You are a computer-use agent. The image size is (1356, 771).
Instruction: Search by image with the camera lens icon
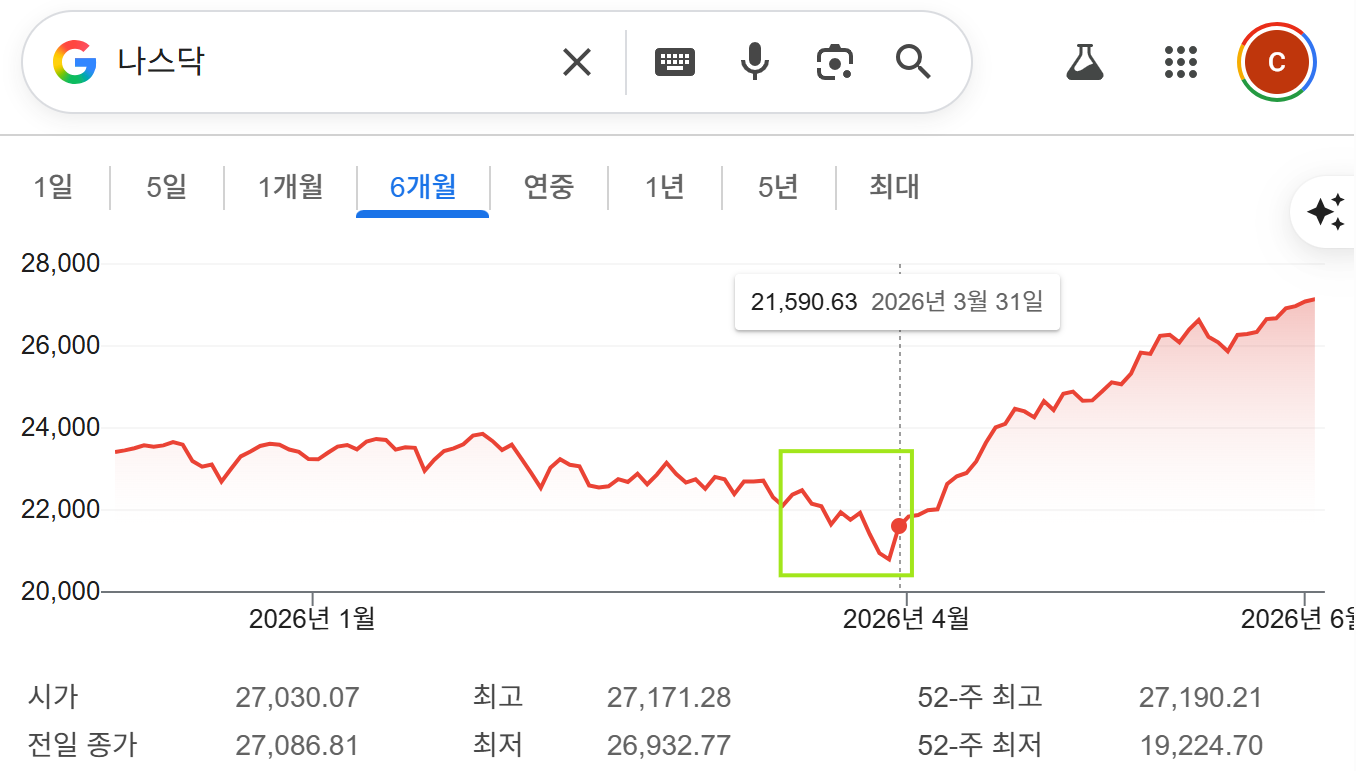[x=834, y=62]
